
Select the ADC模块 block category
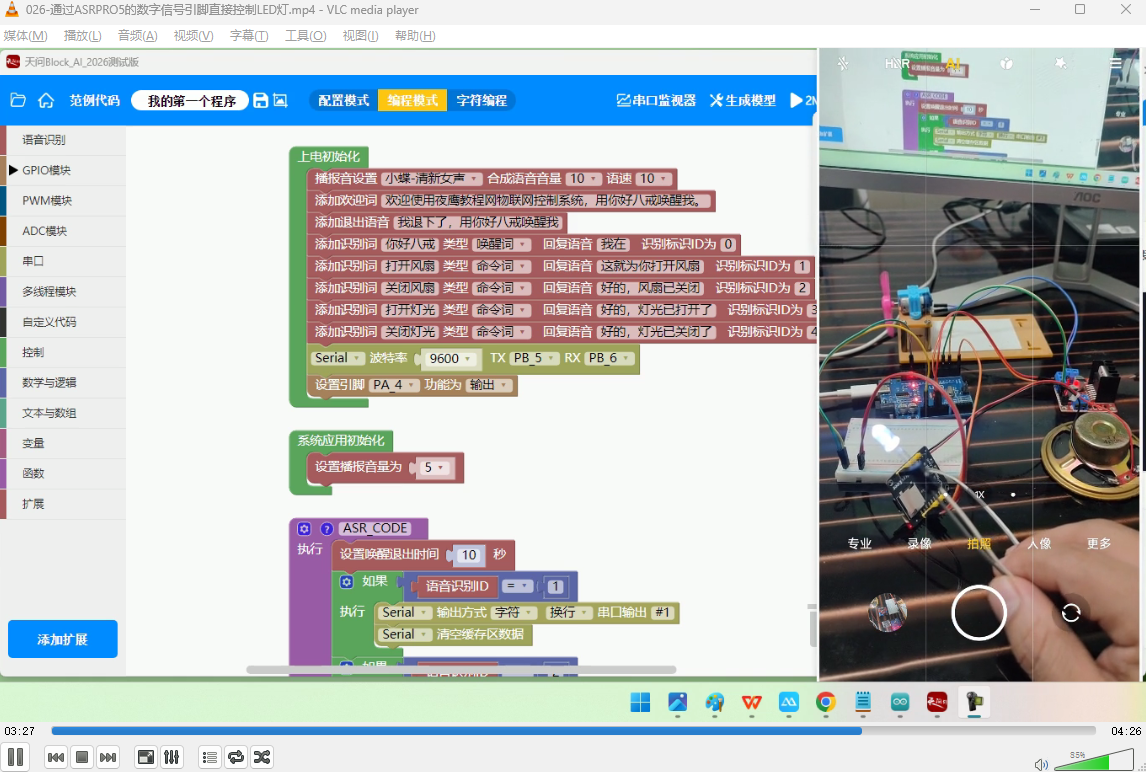[63, 230]
